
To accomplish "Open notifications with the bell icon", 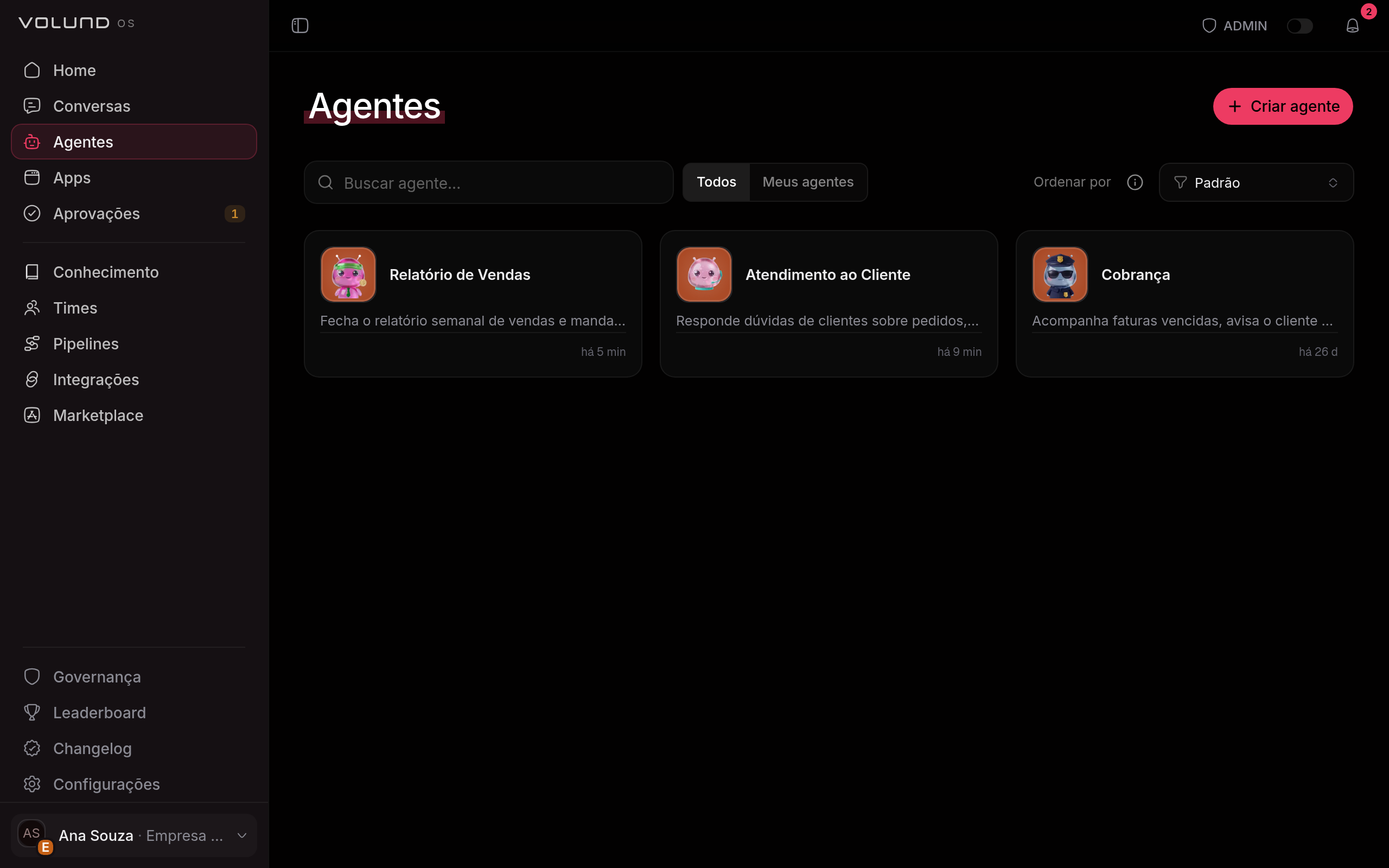I will (x=1352, y=26).
